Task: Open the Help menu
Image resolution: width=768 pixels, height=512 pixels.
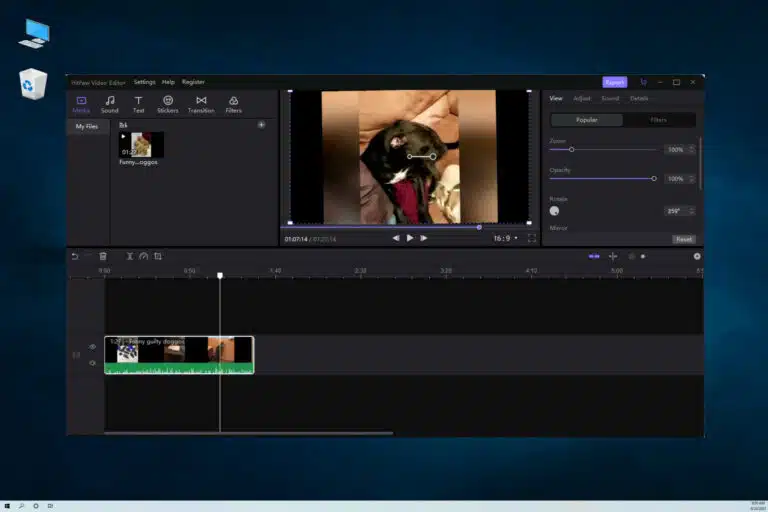Action: click(x=168, y=82)
